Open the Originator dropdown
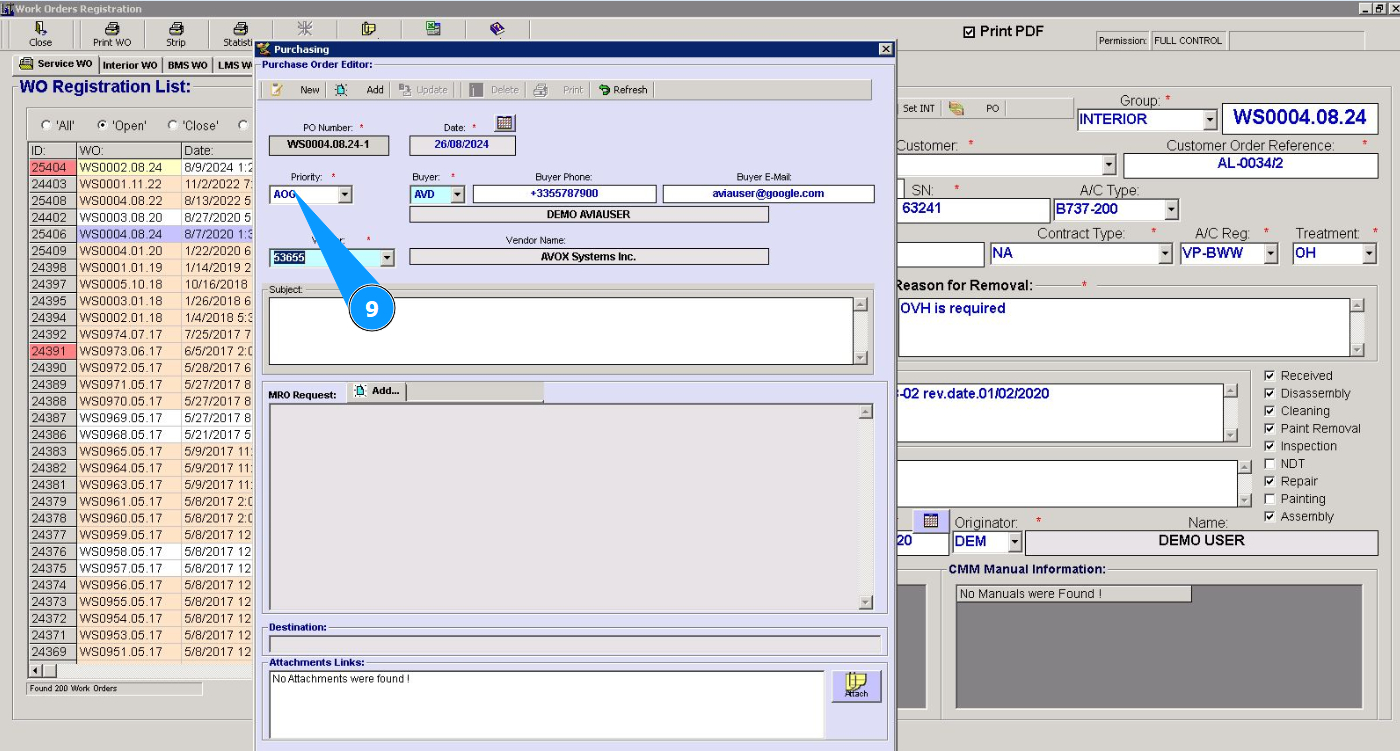1400x751 pixels. (x=1015, y=542)
